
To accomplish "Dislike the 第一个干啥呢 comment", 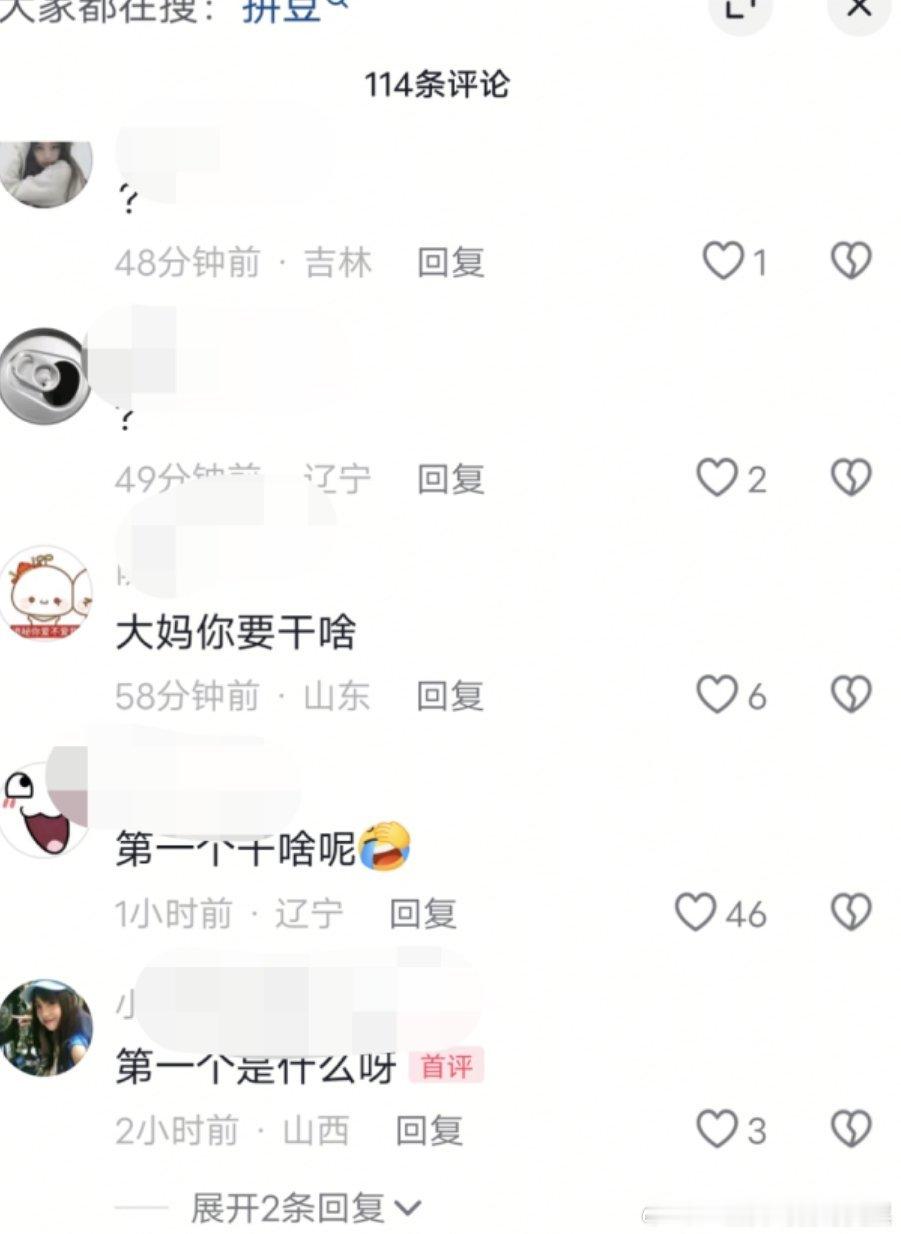I will point(851,912).
